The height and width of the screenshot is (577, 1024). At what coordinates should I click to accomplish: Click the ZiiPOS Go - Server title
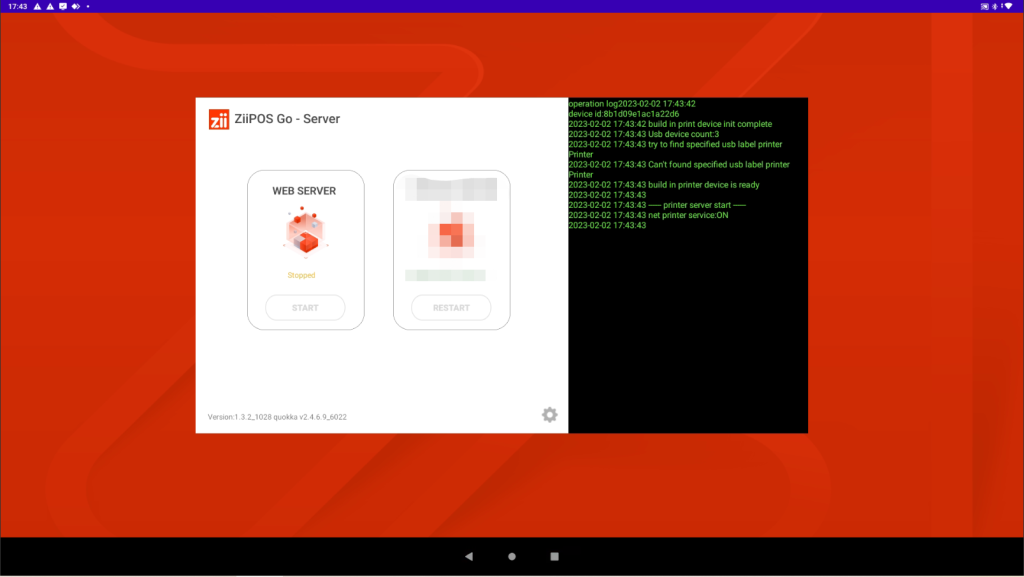[x=288, y=119]
